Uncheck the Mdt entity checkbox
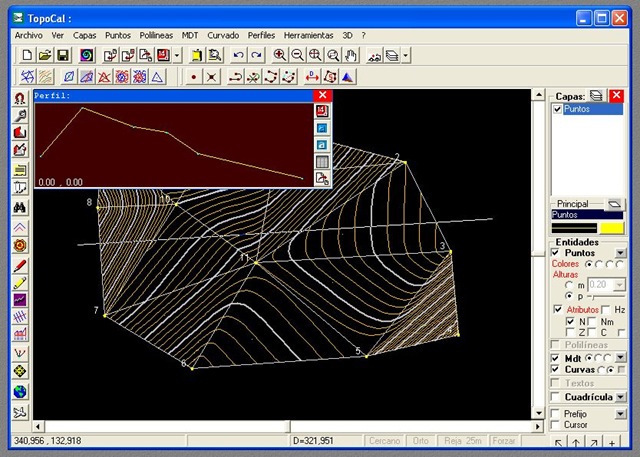 click(557, 356)
